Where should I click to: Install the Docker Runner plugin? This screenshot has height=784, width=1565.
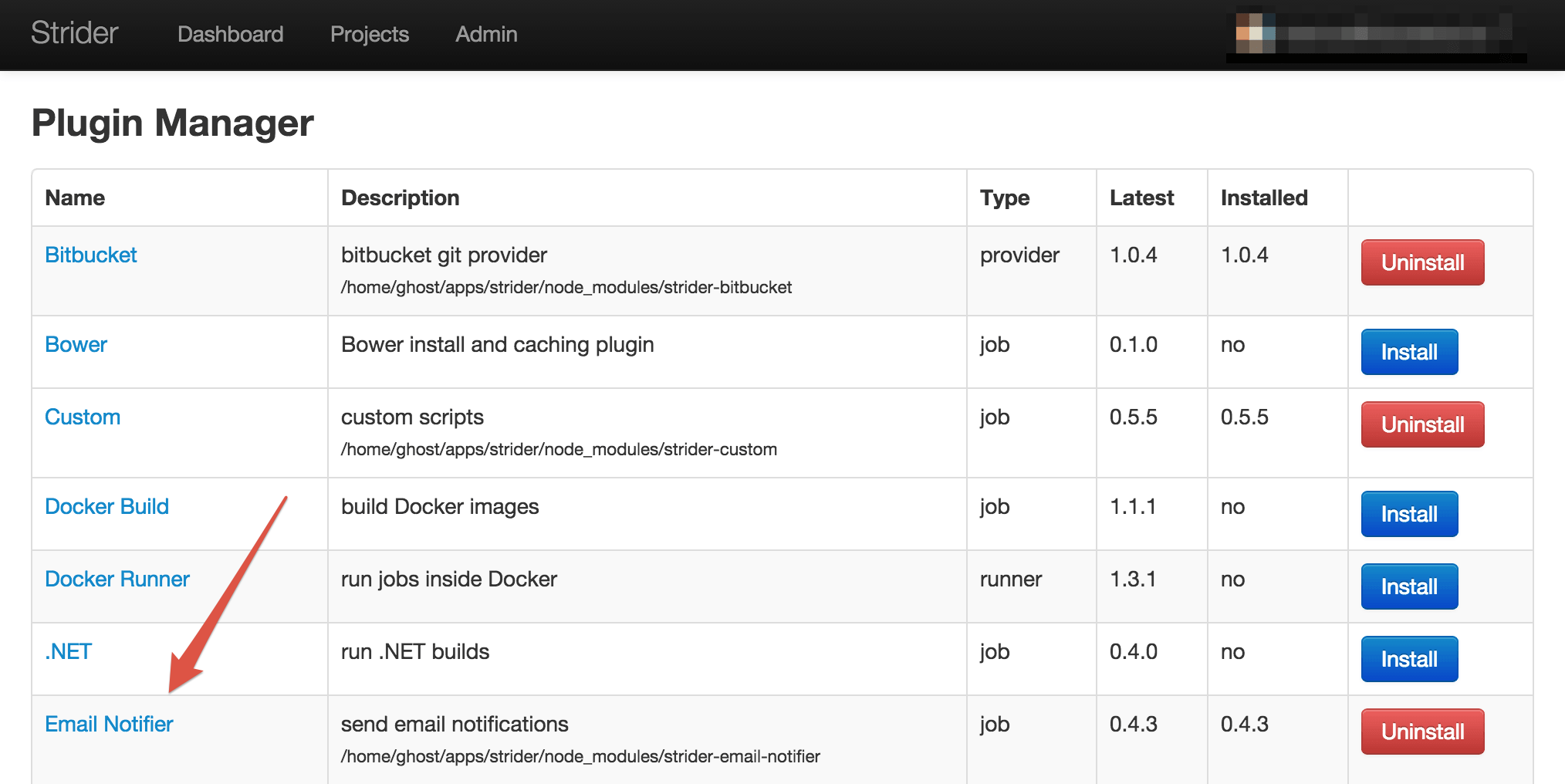(x=1409, y=586)
